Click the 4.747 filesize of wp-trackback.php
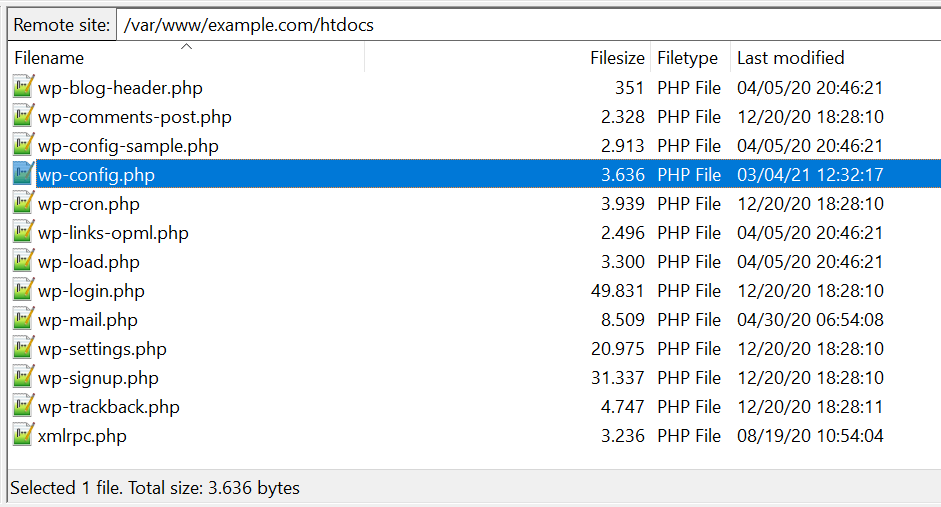The width and height of the screenshot is (941, 507). tap(623, 407)
